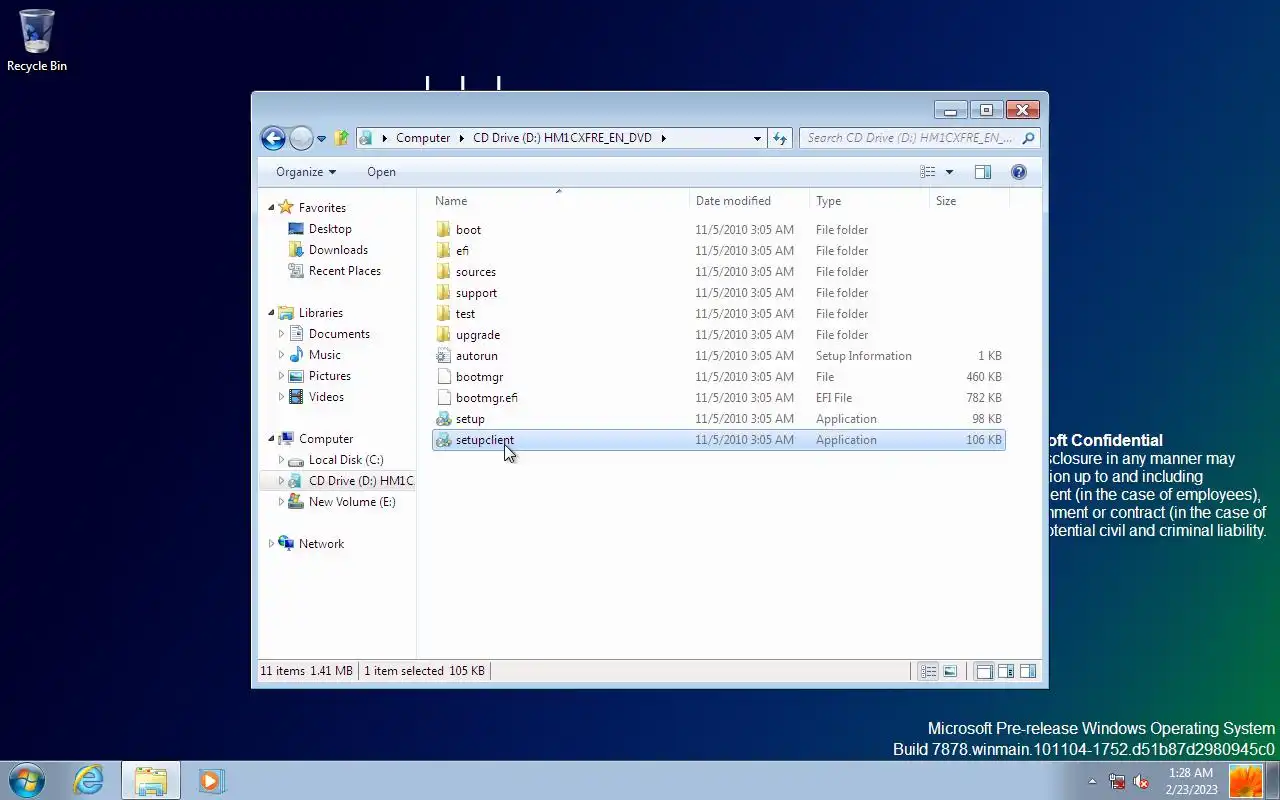The height and width of the screenshot is (800, 1280).
Task: Show the details pane layout in the status bar
Action: (x=1006, y=672)
